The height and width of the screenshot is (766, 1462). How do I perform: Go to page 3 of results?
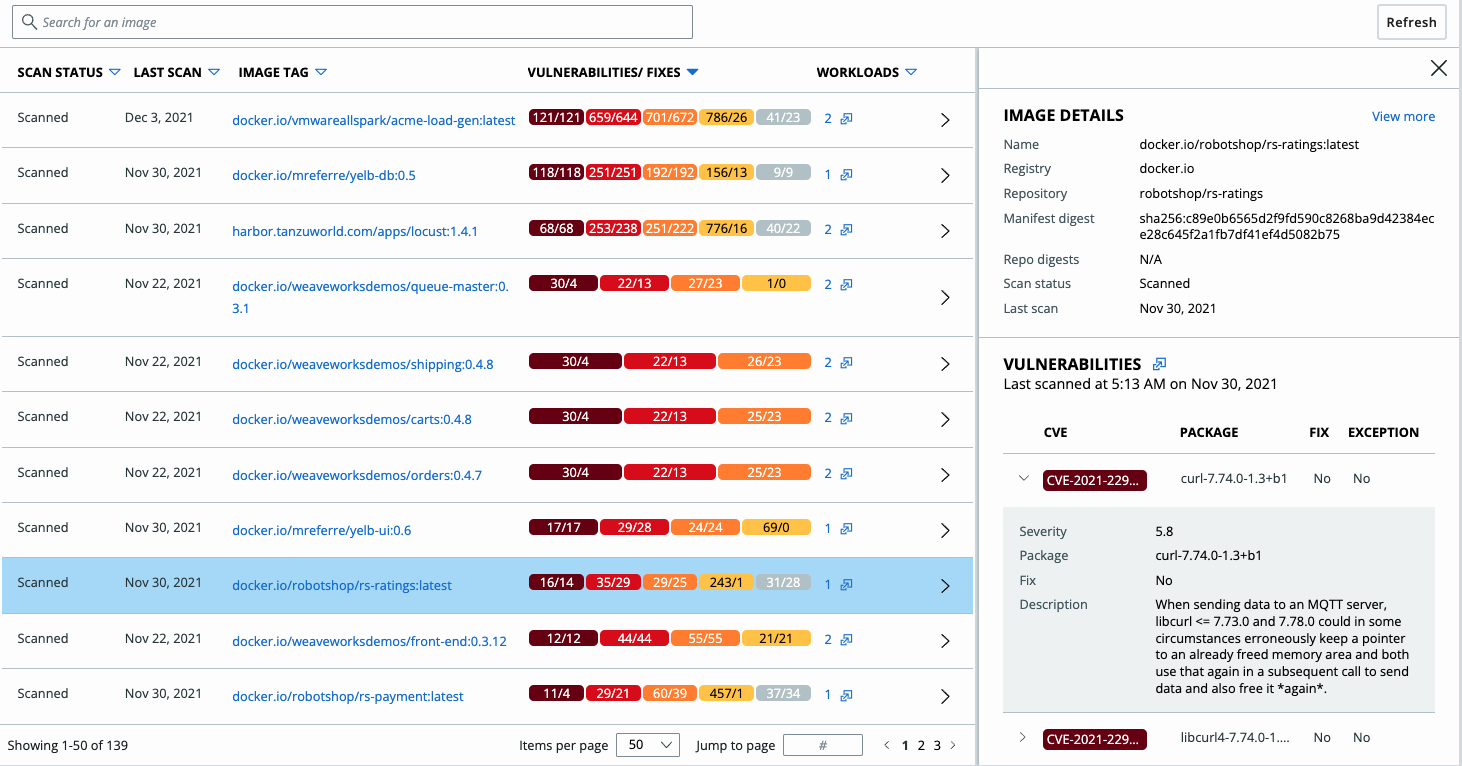click(x=937, y=745)
